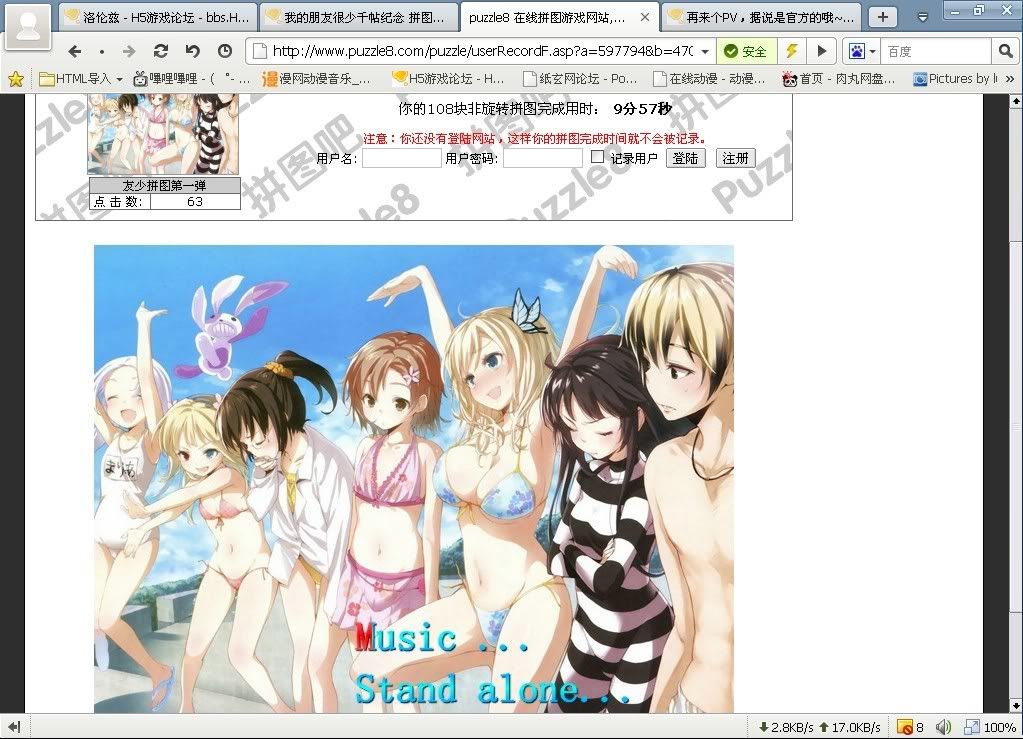Click the play arrow icon beside the address bar
Viewport: 1023px width, 739px height.
click(822, 51)
